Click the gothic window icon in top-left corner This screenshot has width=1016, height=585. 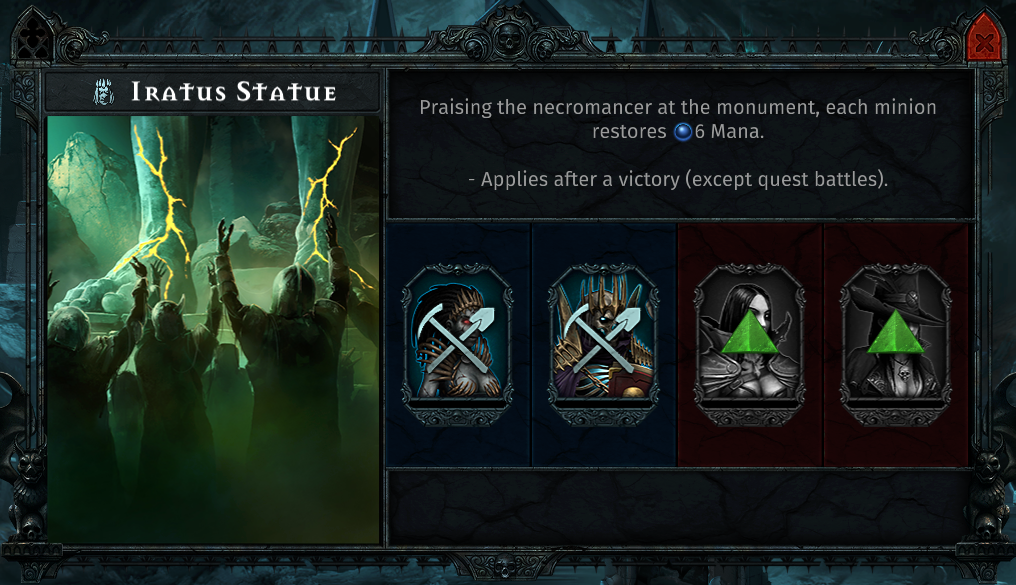click(x=32, y=39)
